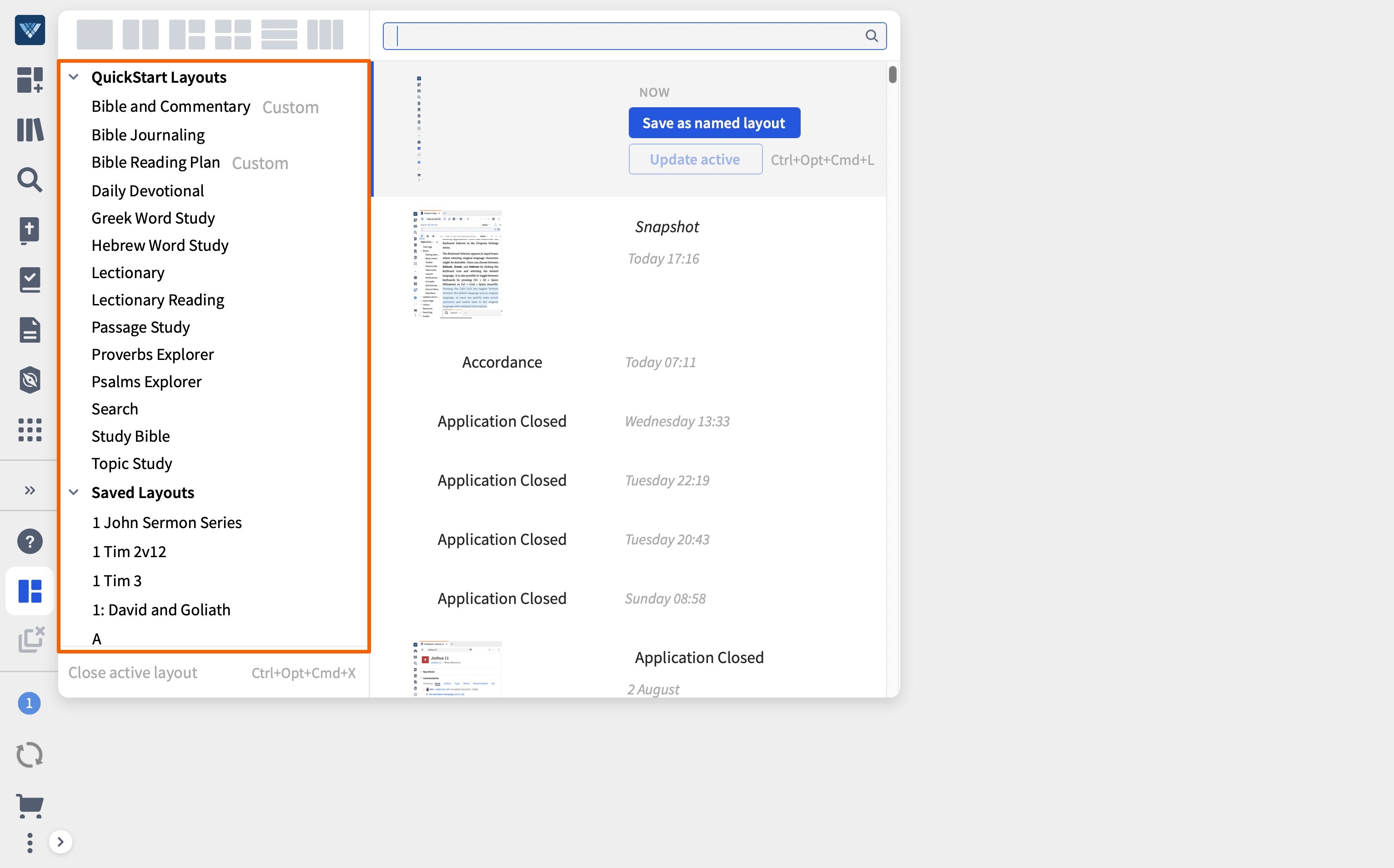
Task: Select Application Closed Wednesday 13:33 entry
Action: pyautogui.click(x=630, y=421)
